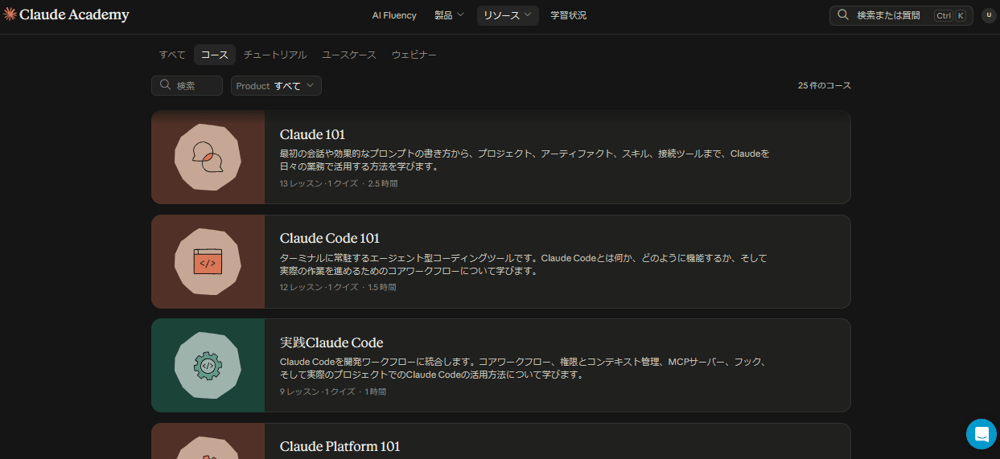The height and width of the screenshot is (459, 1000).
Task: Click the 13 レッスン 2.5 時間 metadata text
Action: pos(339,184)
